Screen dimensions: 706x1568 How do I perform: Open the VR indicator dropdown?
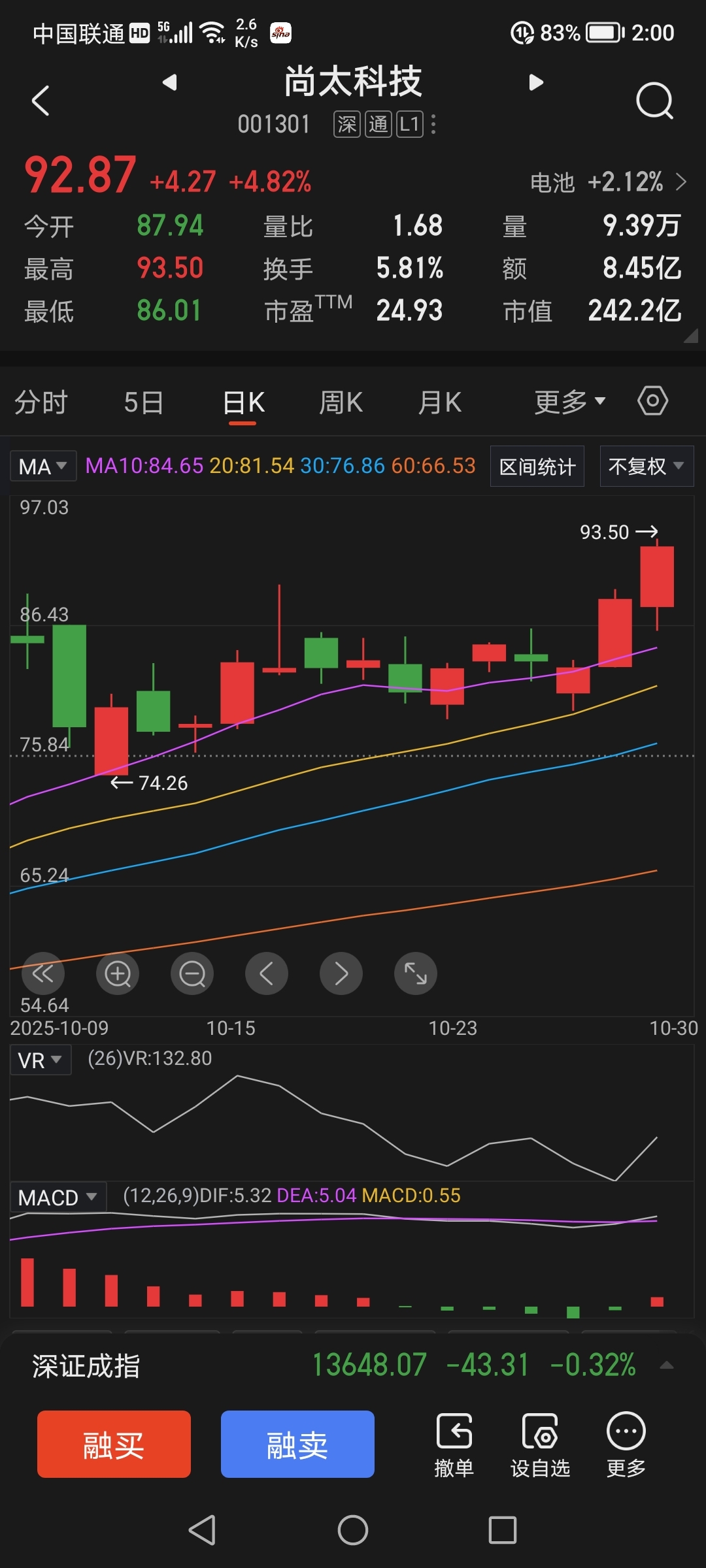pos(41,1060)
